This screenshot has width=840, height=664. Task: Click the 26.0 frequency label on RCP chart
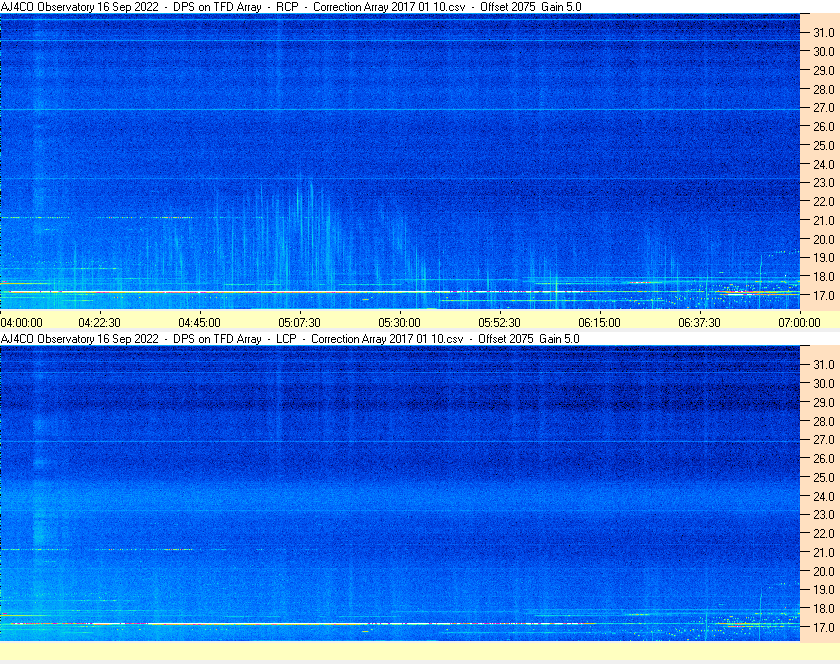[824, 126]
